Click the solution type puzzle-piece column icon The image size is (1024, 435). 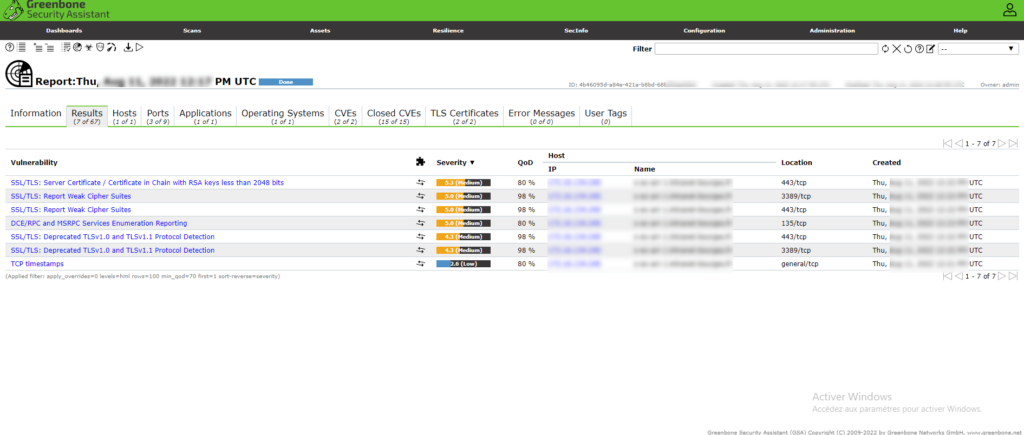click(421, 162)
